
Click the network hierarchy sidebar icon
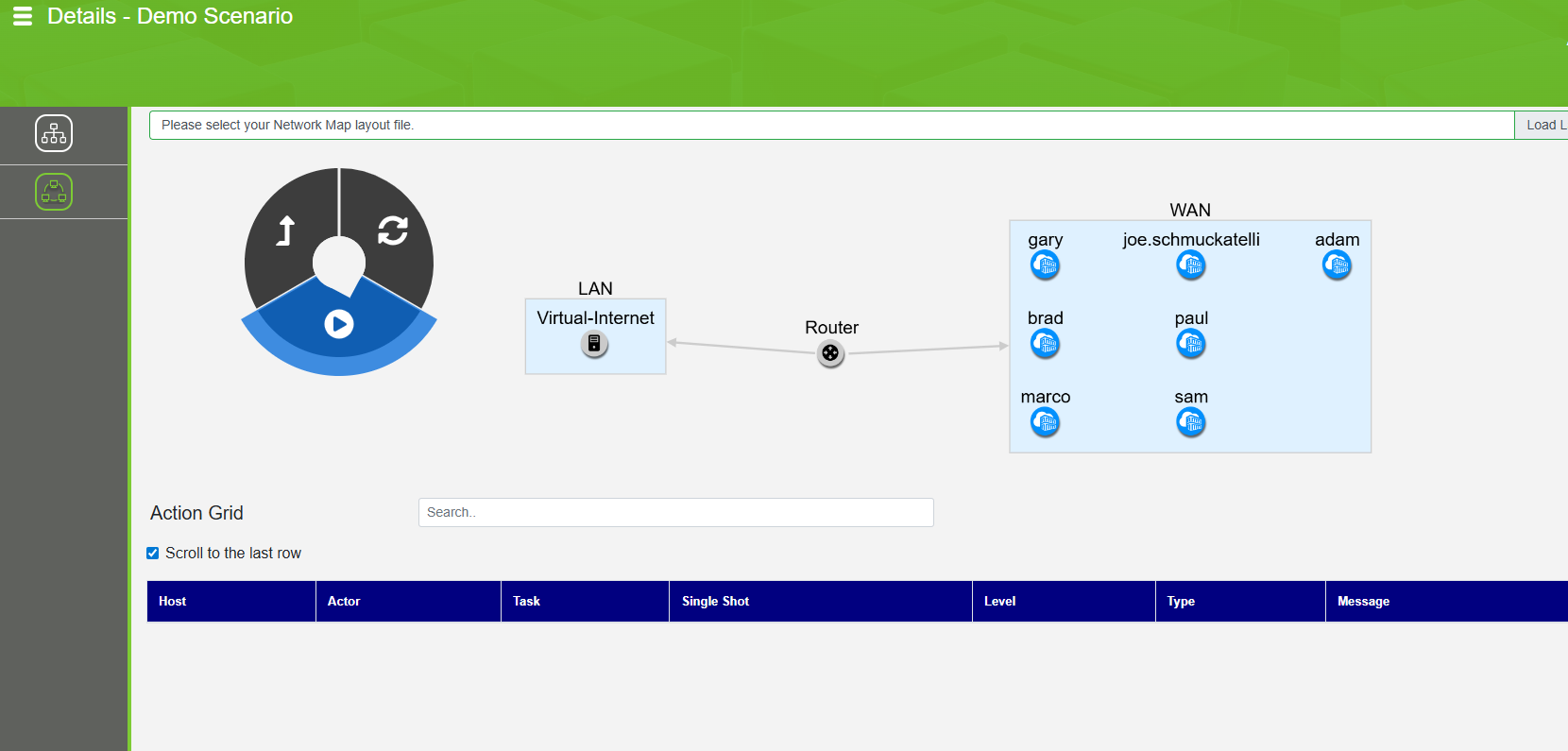pyautogui.click(x=54, y=134)
